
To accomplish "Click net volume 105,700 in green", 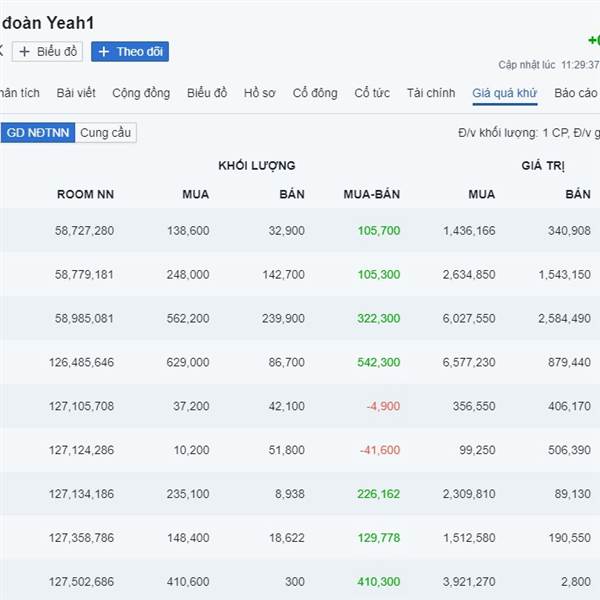I will pyautogui.click(x=379, y=231).
